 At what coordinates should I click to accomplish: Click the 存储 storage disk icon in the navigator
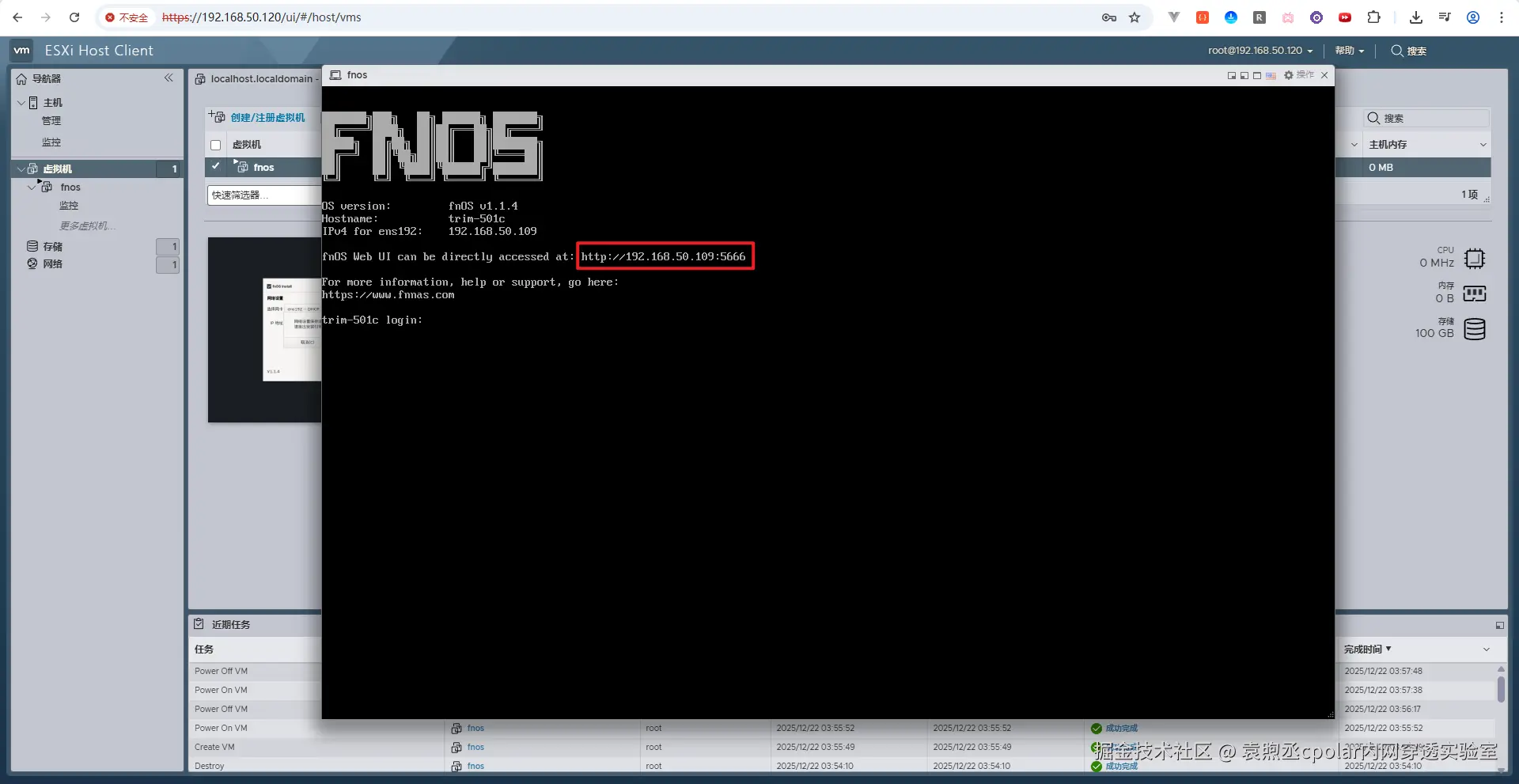pyautogui.click(x=32, y=246)
